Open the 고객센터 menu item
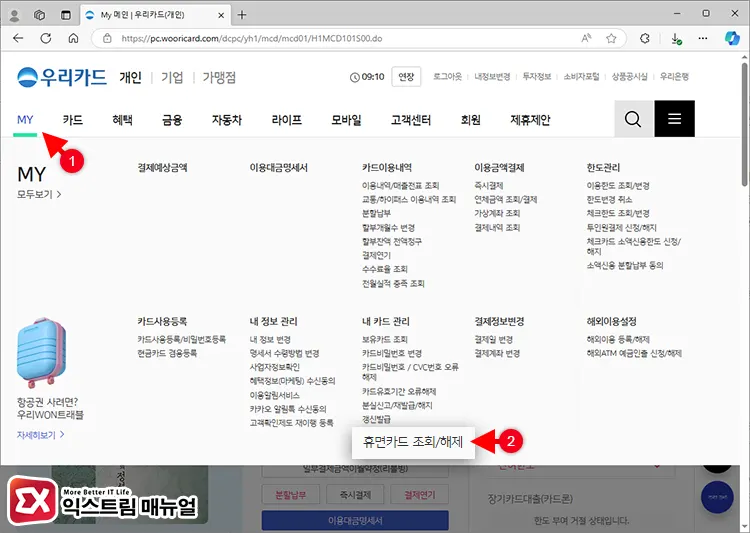 [x=411, y=120]
